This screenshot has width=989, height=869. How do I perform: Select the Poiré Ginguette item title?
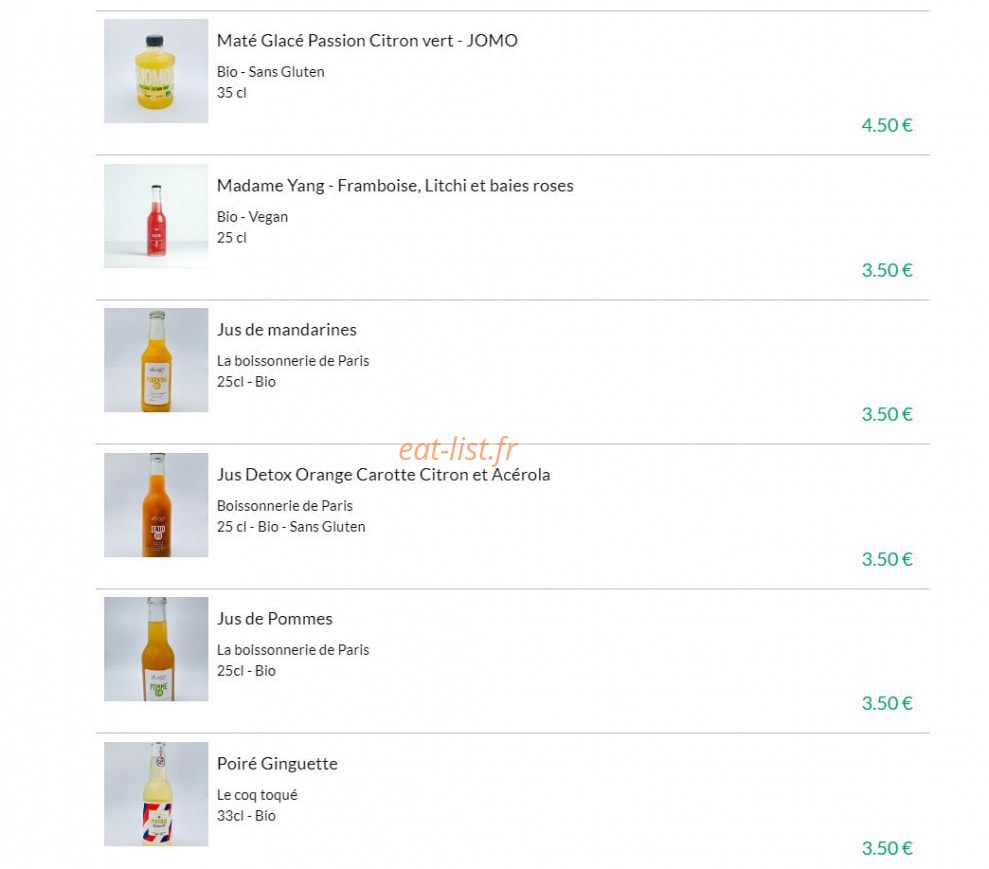pyautogui.click(x=277, y=764)
